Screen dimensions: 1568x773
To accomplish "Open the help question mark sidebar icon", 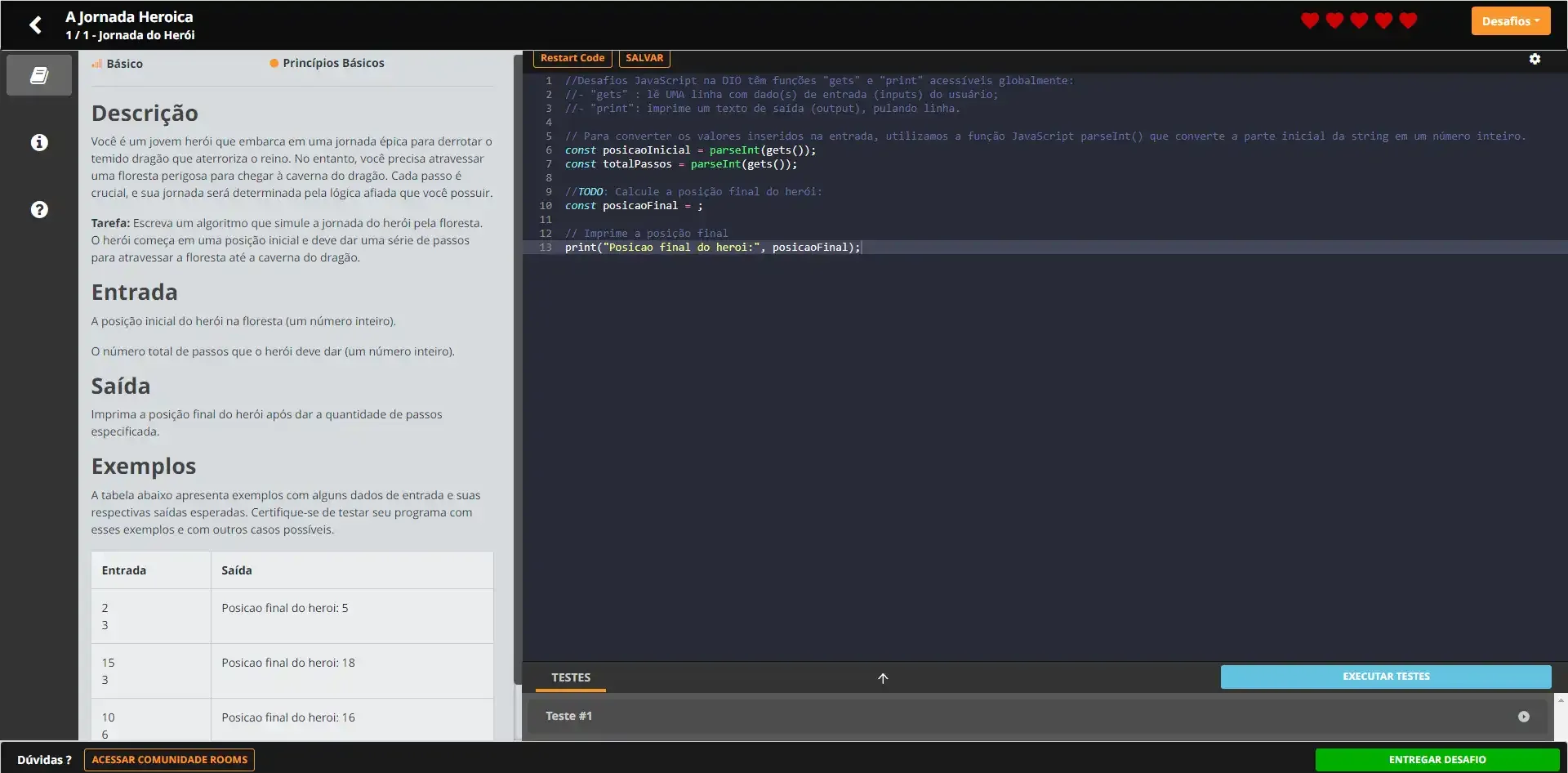I will (x=39, y=210).
